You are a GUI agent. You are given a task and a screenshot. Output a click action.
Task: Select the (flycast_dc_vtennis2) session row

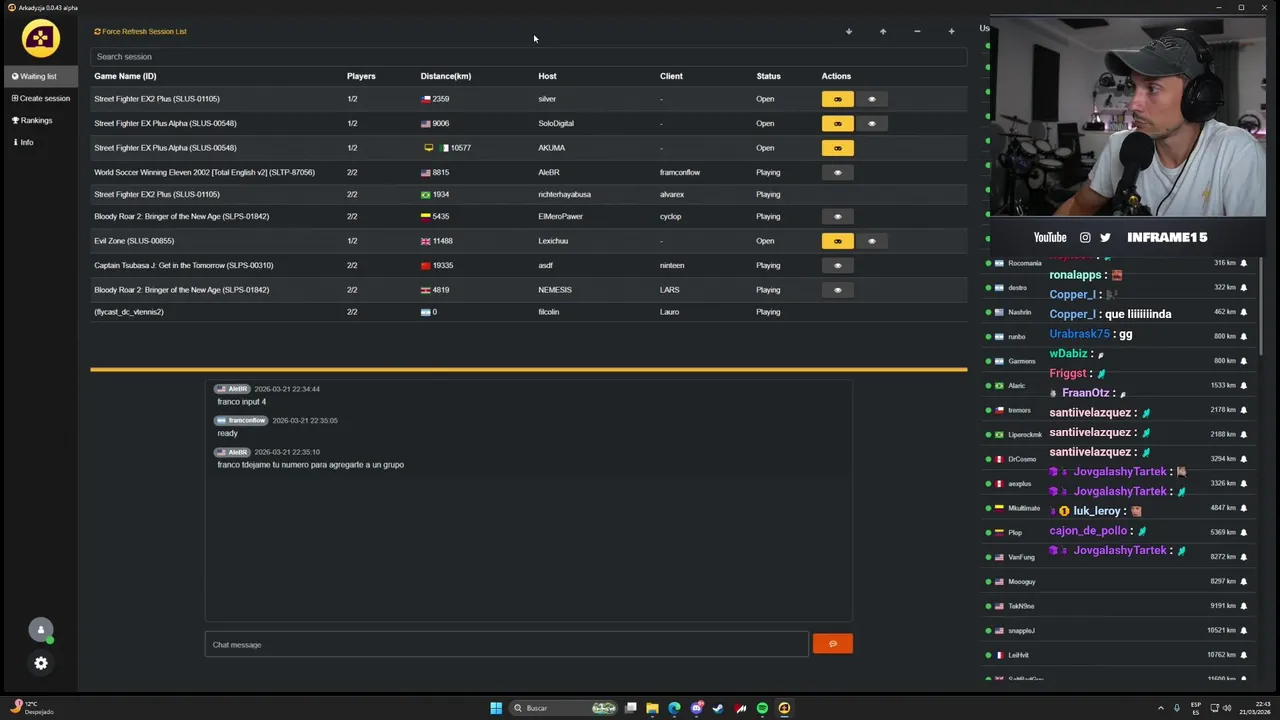pyautogui.click(x=528, y=312)
